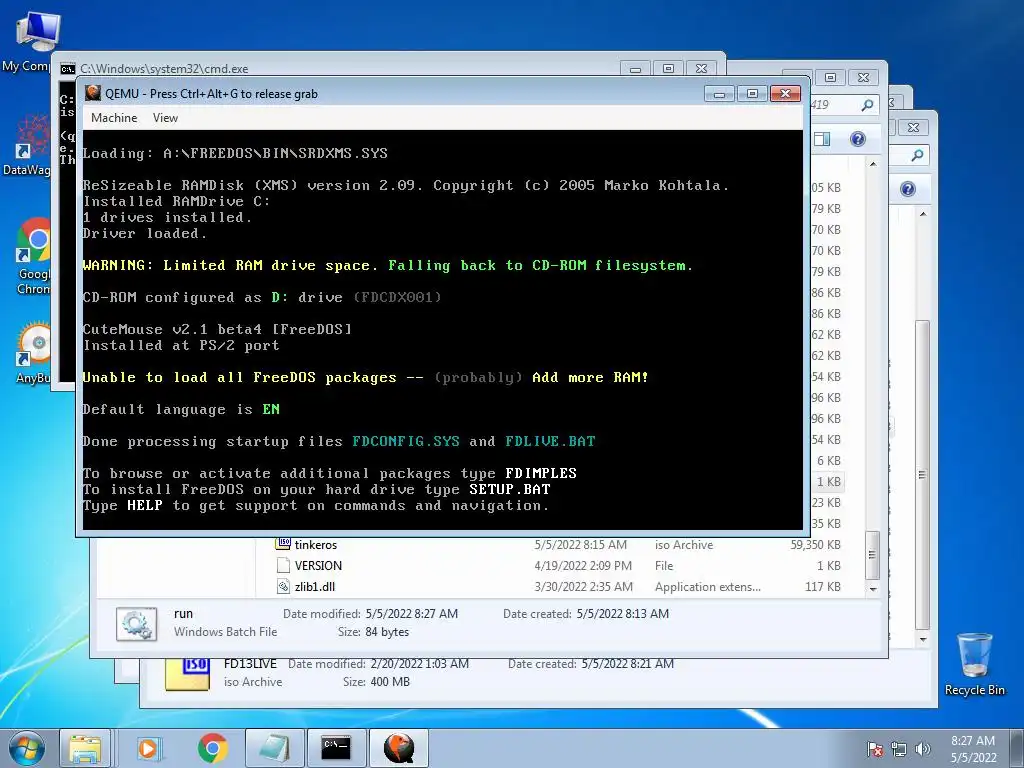Image resolution: width=1024 pixels, height=768 pixels.
Task: Open Windows Explorer from taskbar
Action: pyautogui.click(x=85, y=748)
